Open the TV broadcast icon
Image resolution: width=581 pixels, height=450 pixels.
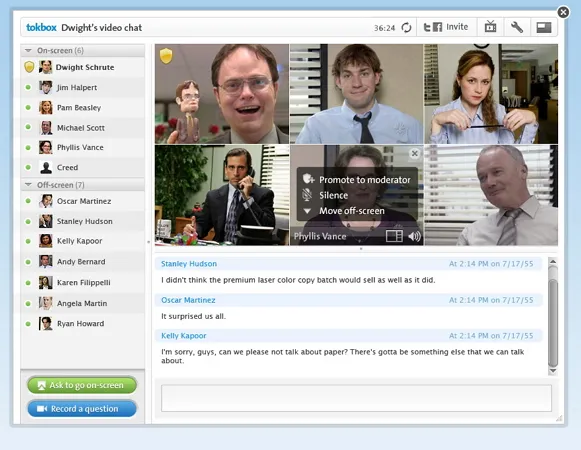pos(490,27)
